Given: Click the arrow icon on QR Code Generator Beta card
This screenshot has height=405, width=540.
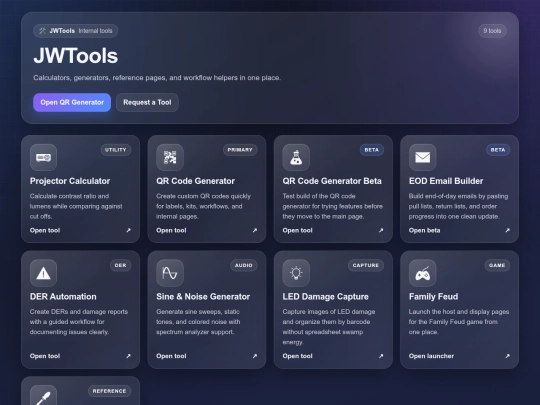Looking at the screenshot, I should pos(381,230).
